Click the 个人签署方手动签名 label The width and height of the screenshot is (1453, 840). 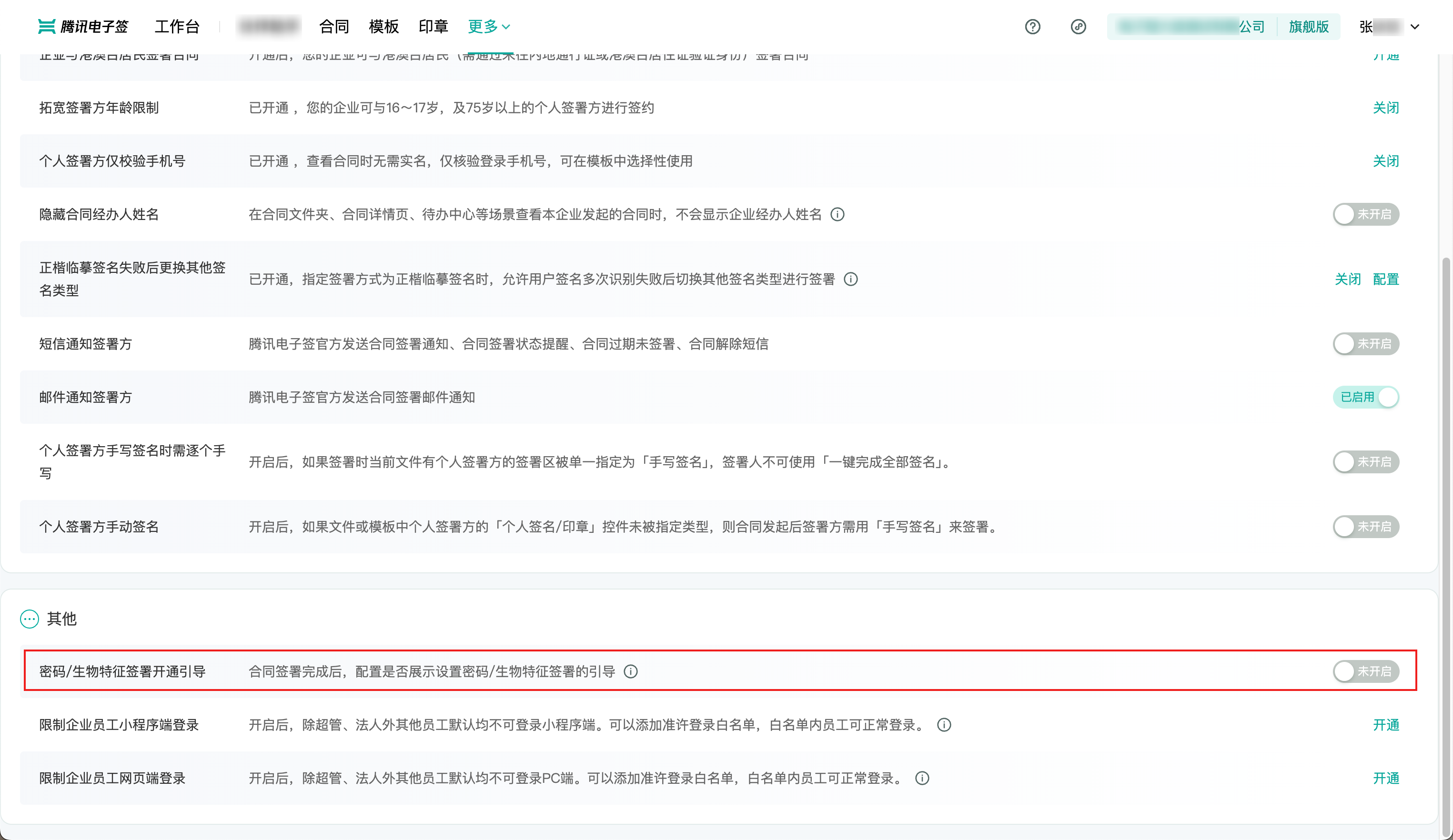tap(99, 527)
